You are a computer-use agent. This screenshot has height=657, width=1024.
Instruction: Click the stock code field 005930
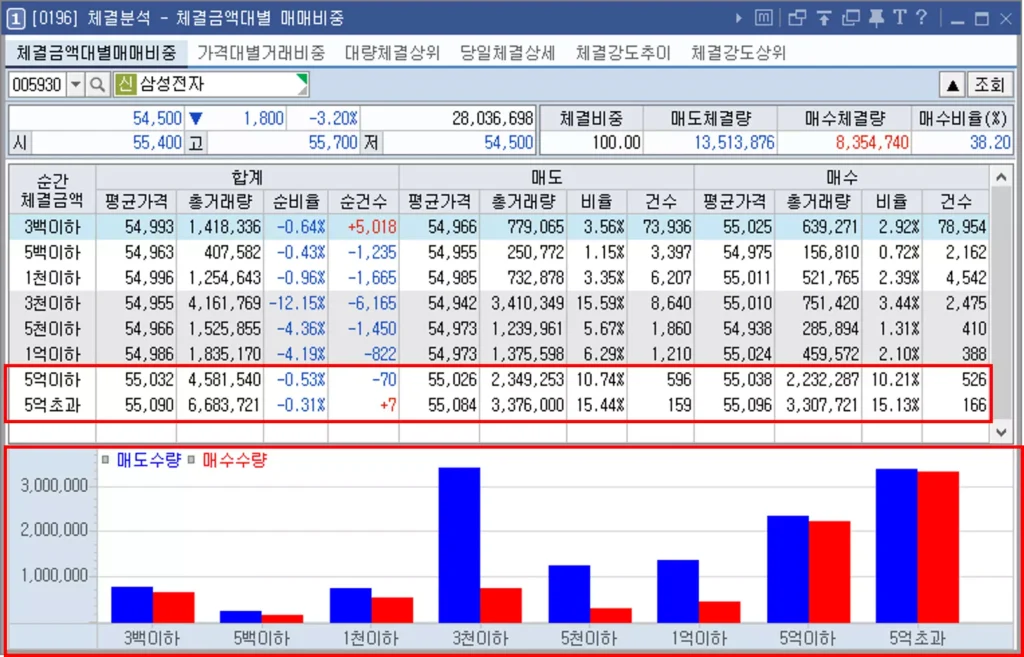tap(37, 85)
